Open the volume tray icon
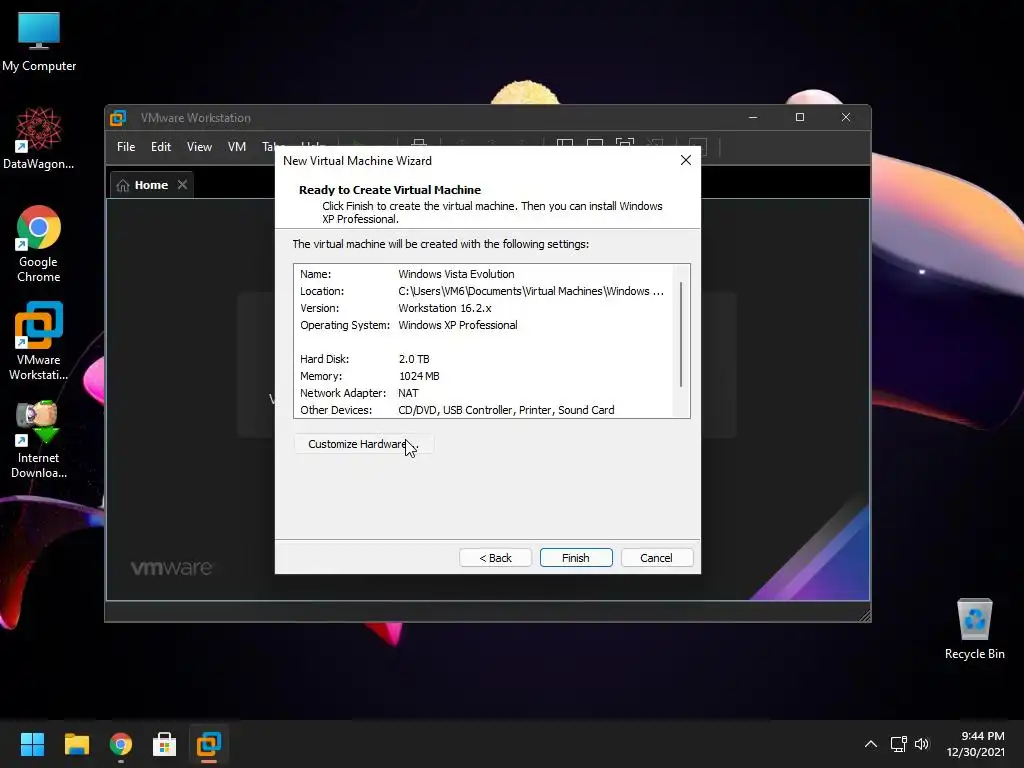The width and height of the screenshot is (1024, 768). tap(921, 744)
